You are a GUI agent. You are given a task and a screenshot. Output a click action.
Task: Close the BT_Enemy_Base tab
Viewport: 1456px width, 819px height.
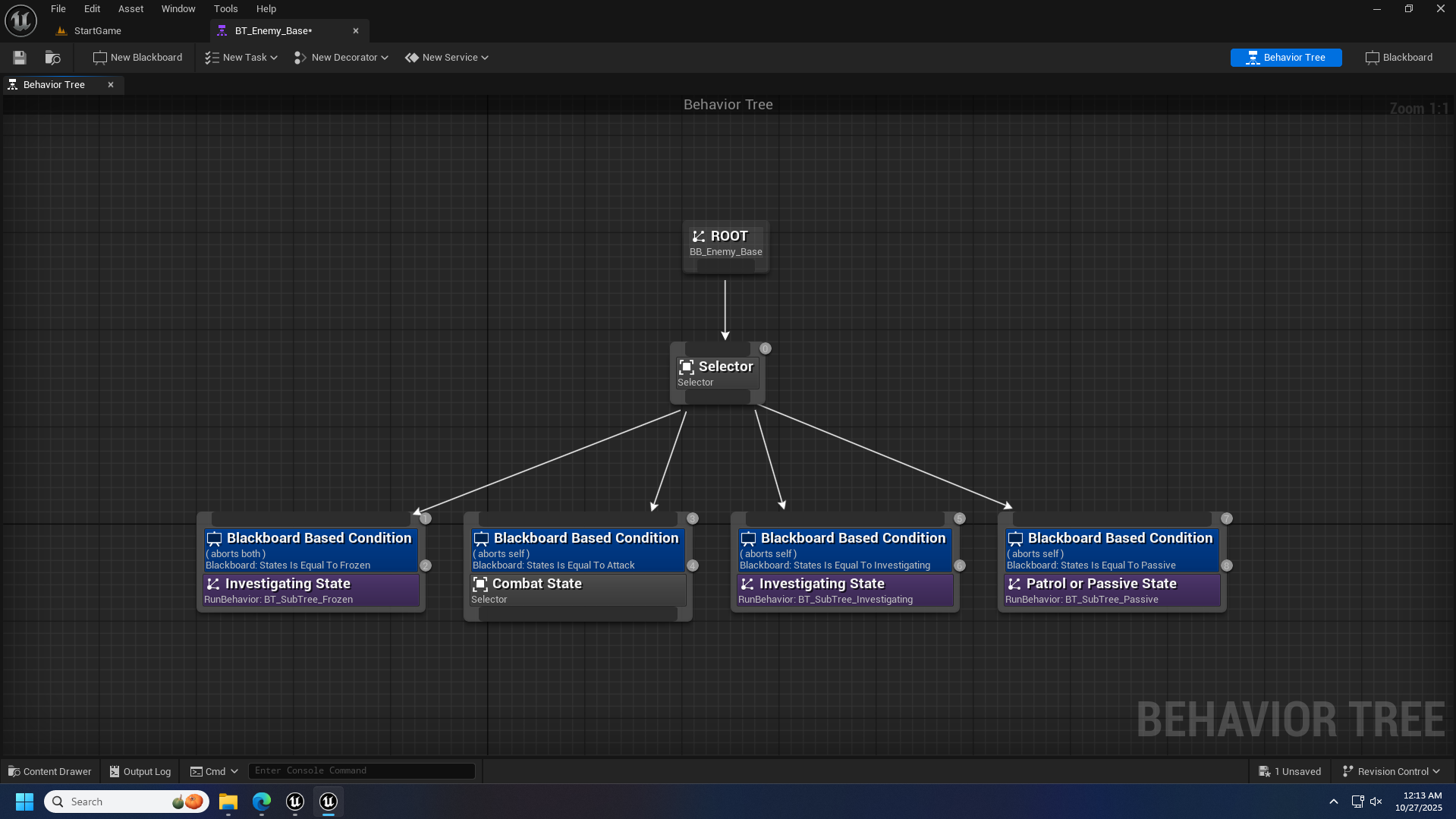(356, 31)
